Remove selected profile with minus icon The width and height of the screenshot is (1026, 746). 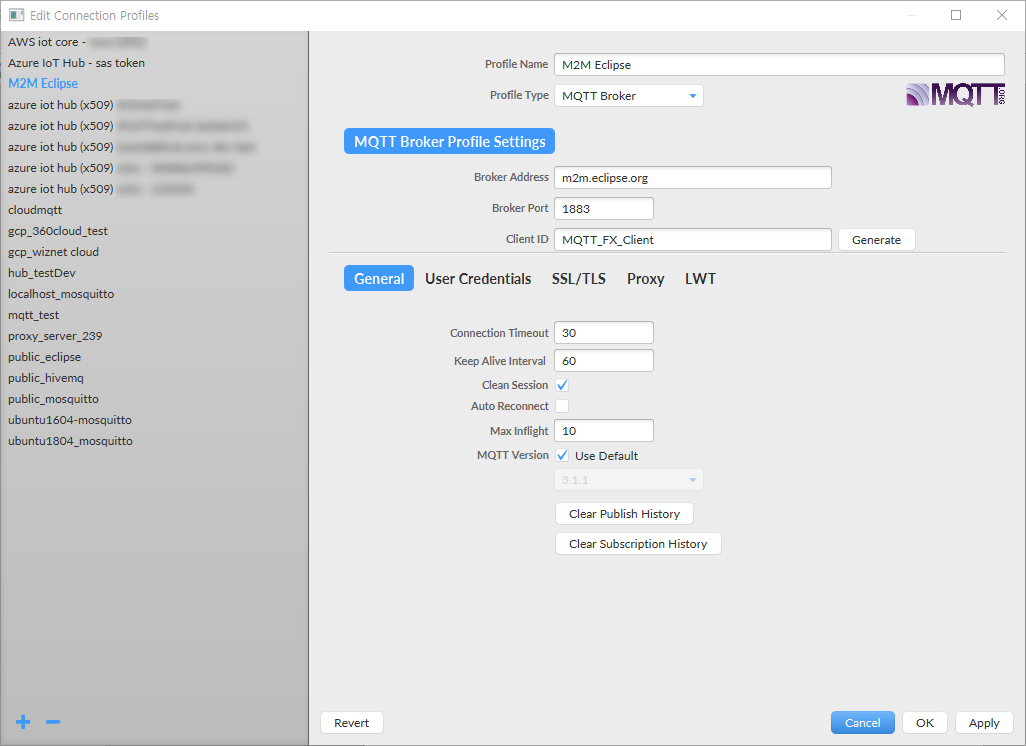(53, 722)
